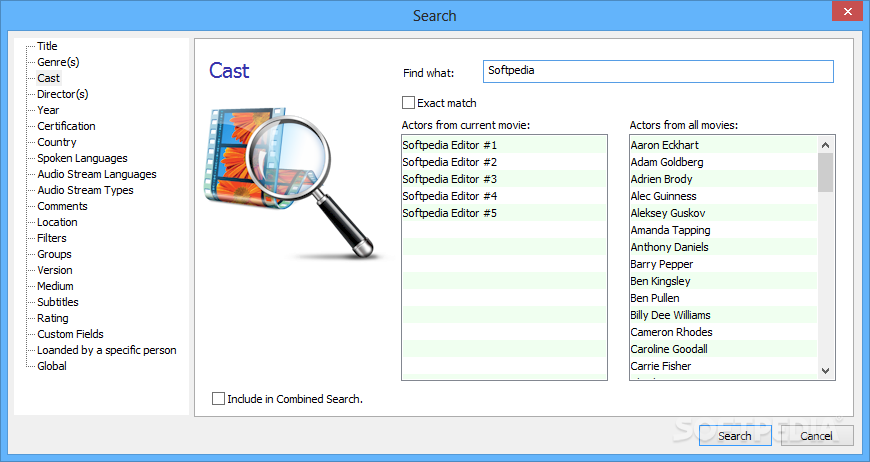Open Custom Fields category
Image resolution: width=870 pixels, height=462 pixels.
tap(70, 334)
